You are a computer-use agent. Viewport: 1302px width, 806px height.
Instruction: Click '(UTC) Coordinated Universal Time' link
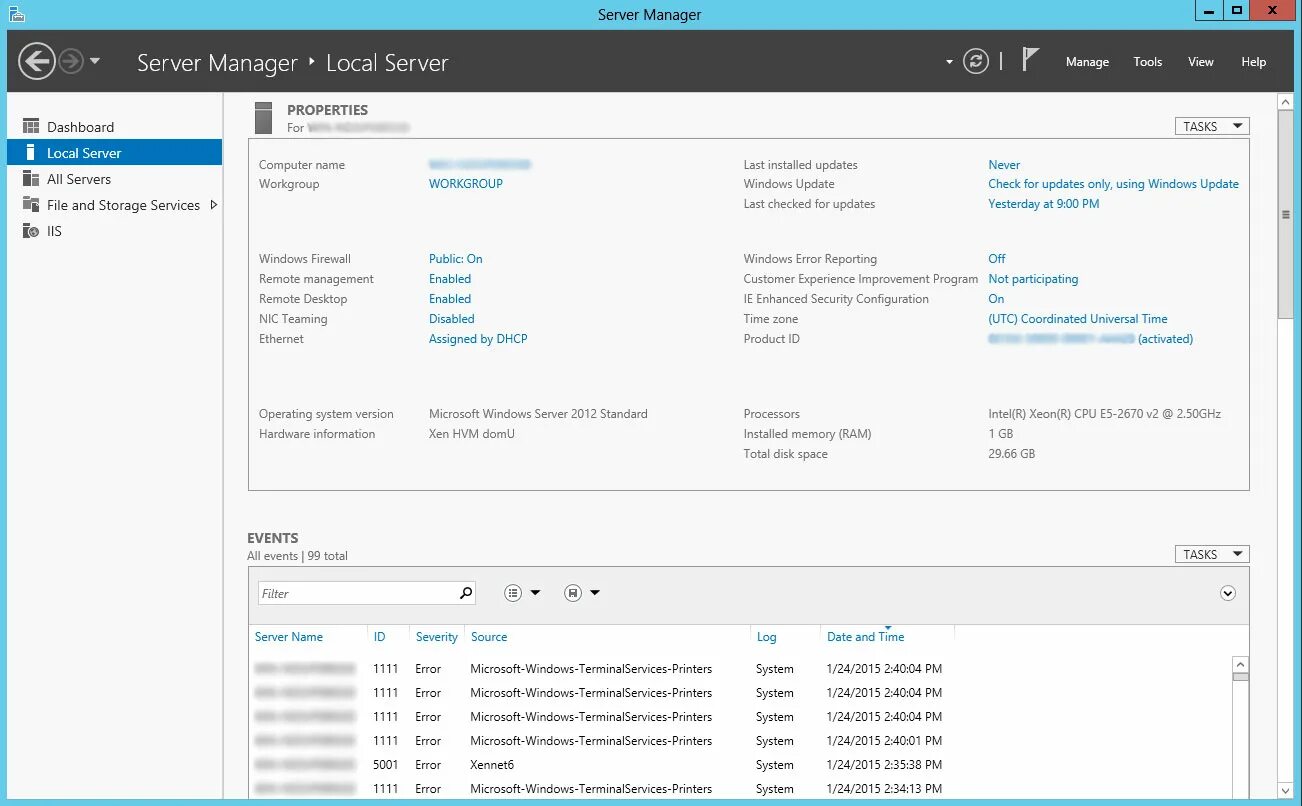(x=1078, y=319)
